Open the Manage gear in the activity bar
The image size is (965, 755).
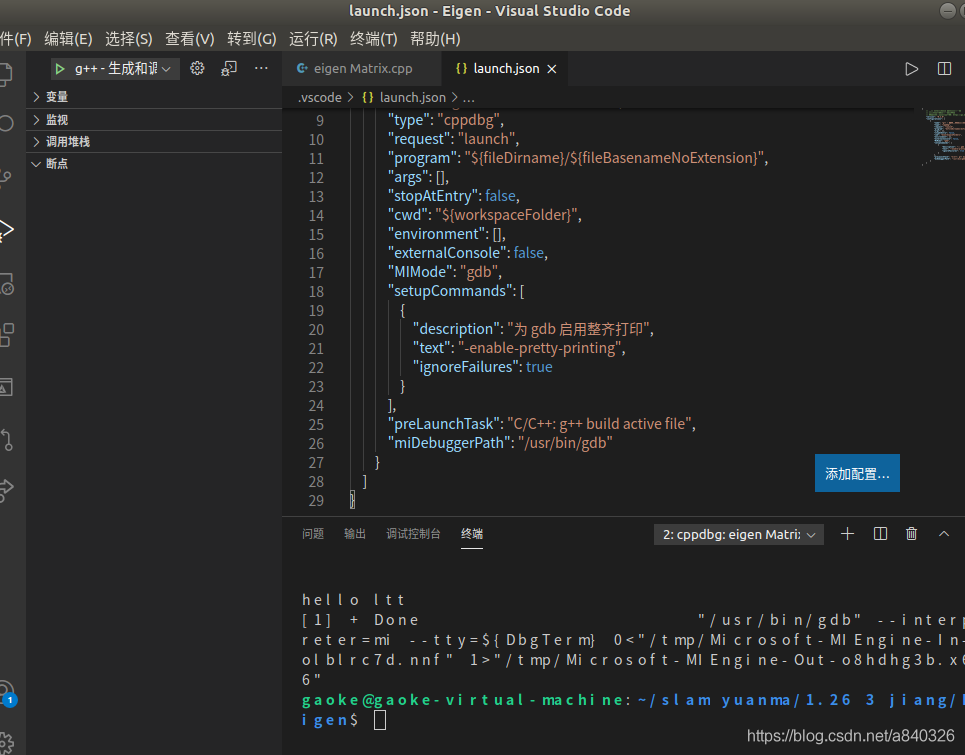point(6,741)
